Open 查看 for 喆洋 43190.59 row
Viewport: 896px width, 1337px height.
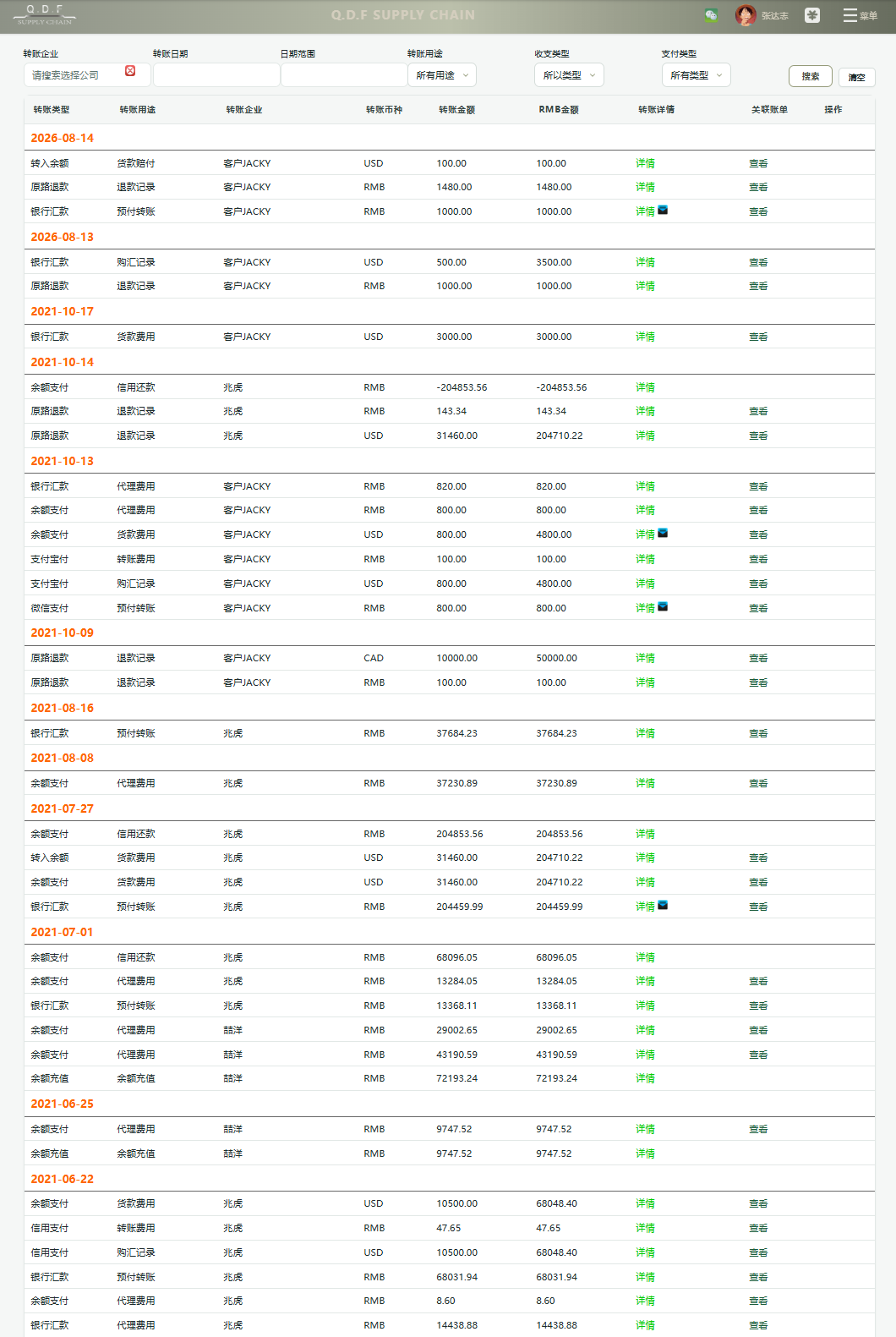(x=758, y=1055)
